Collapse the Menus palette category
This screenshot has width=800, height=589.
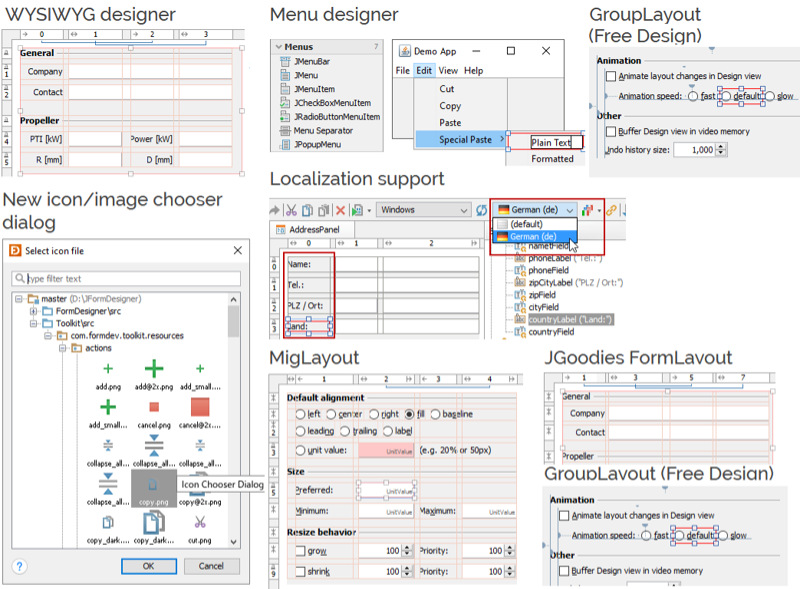[279, 46]
